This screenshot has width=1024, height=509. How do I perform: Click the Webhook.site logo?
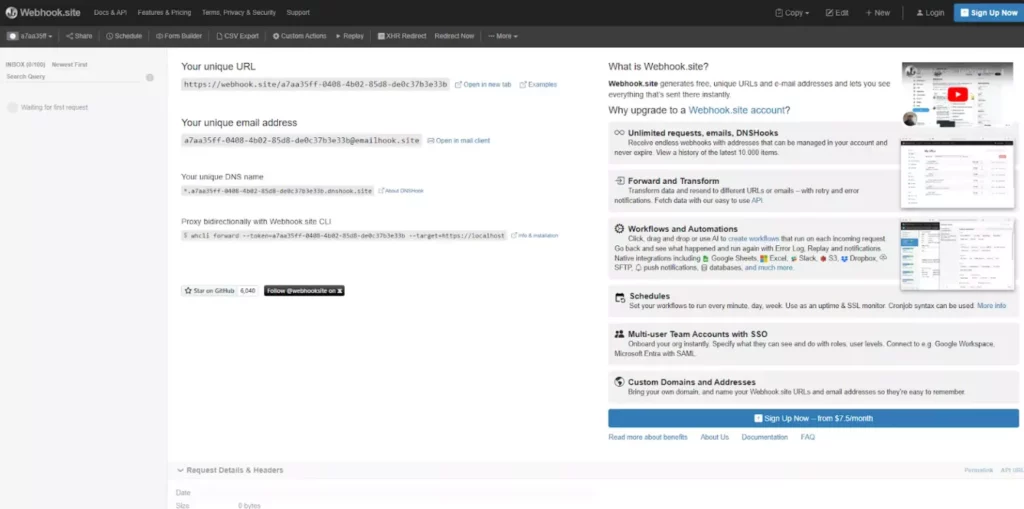click(x=42, y=12)
